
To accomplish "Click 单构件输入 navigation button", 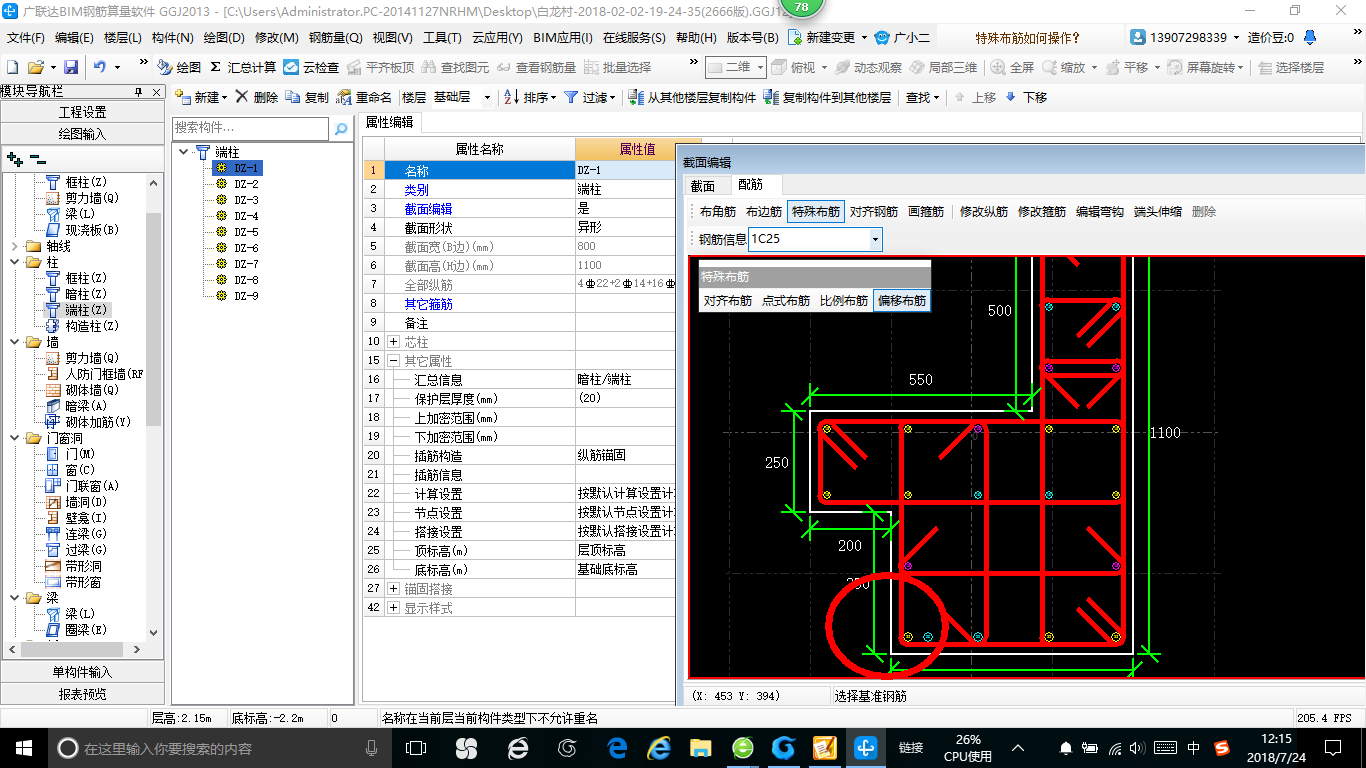I will coord(82,672).
